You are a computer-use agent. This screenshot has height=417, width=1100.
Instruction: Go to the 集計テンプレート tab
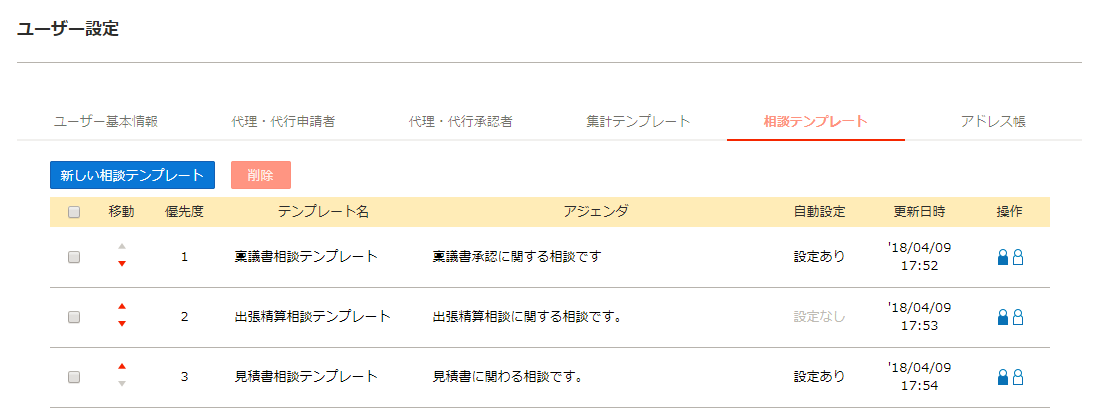pyautogui.click(x=638, y=121)
